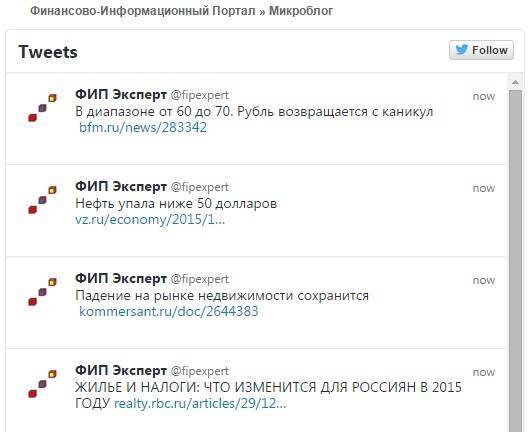Click the 'now' timestamp on the oil tweet
Image resolution: width=530 pixels, height=432 pixels.
(484, 189)
